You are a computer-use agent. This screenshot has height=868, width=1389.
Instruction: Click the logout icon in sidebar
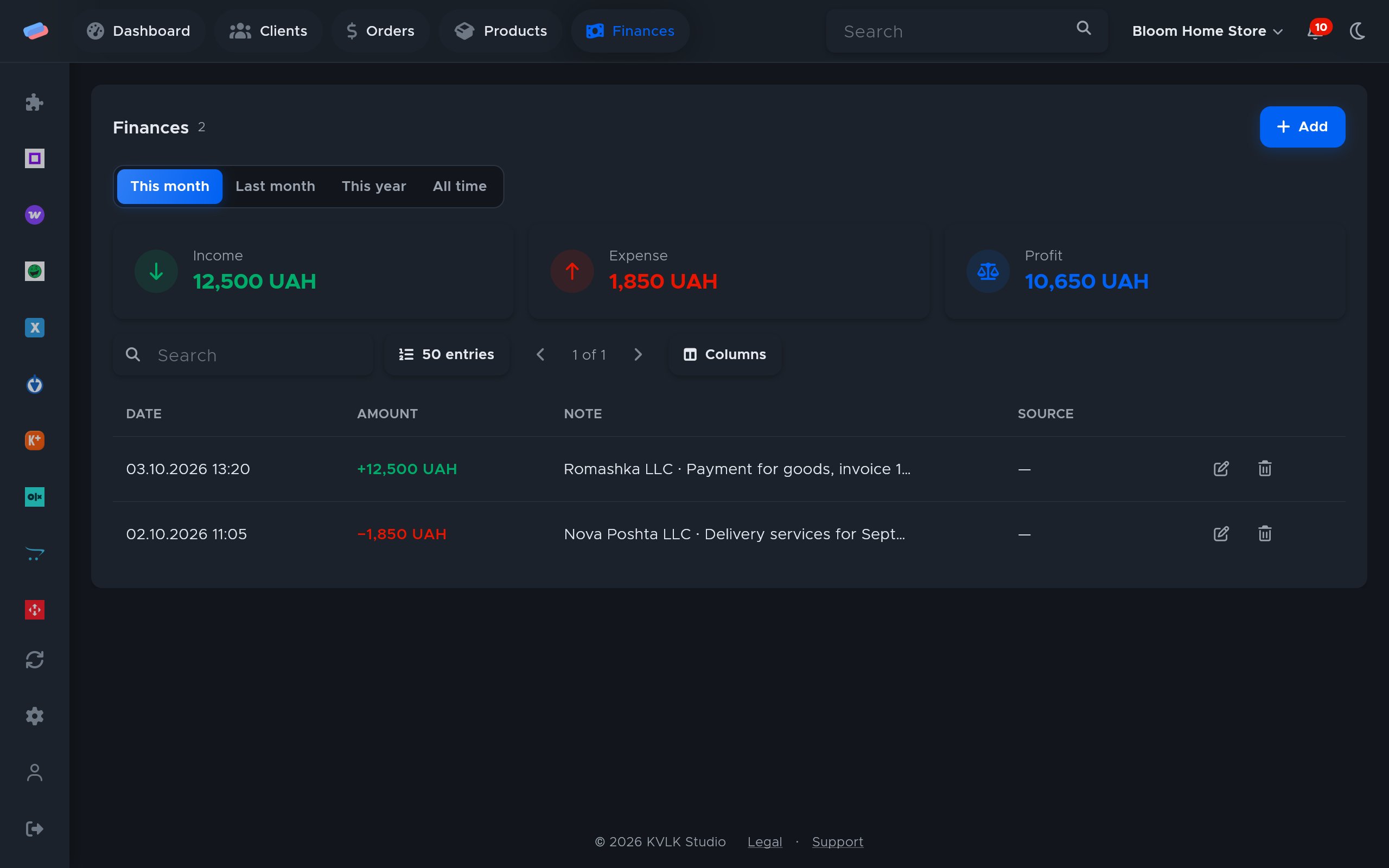coord(34,829)
